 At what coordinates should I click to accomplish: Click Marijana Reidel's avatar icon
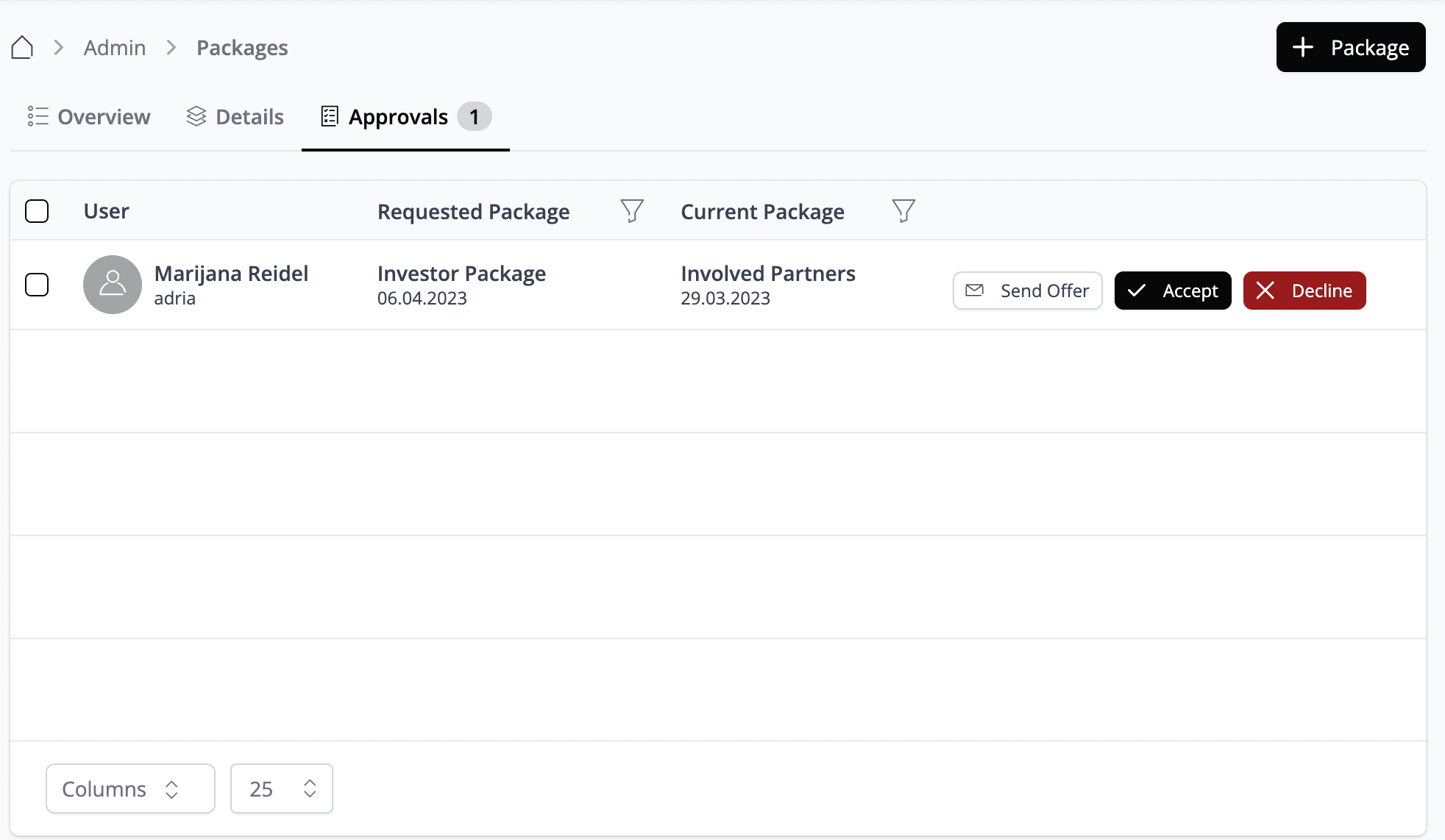(113, 285)
